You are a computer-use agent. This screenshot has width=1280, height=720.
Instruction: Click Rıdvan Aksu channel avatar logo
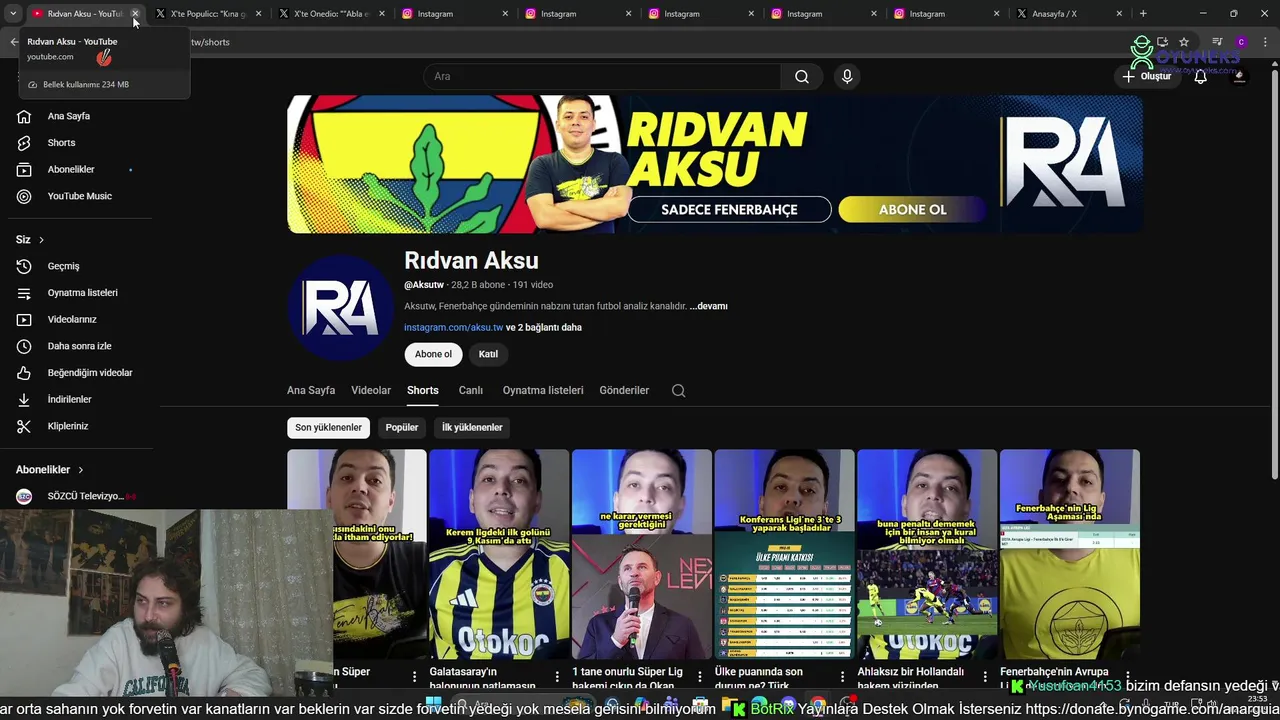[340, 308]
